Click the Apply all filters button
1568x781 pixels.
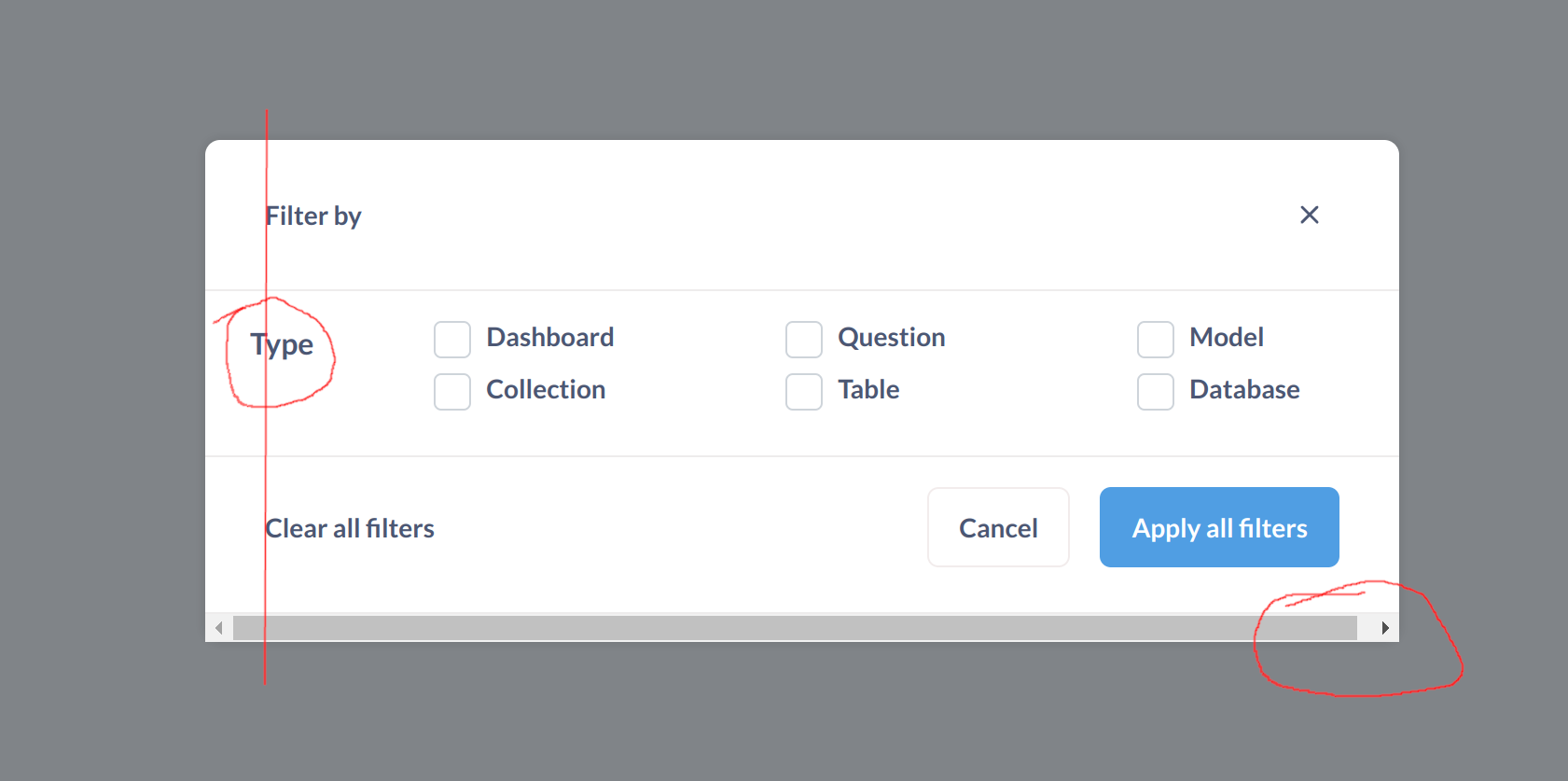(1218, 527)
